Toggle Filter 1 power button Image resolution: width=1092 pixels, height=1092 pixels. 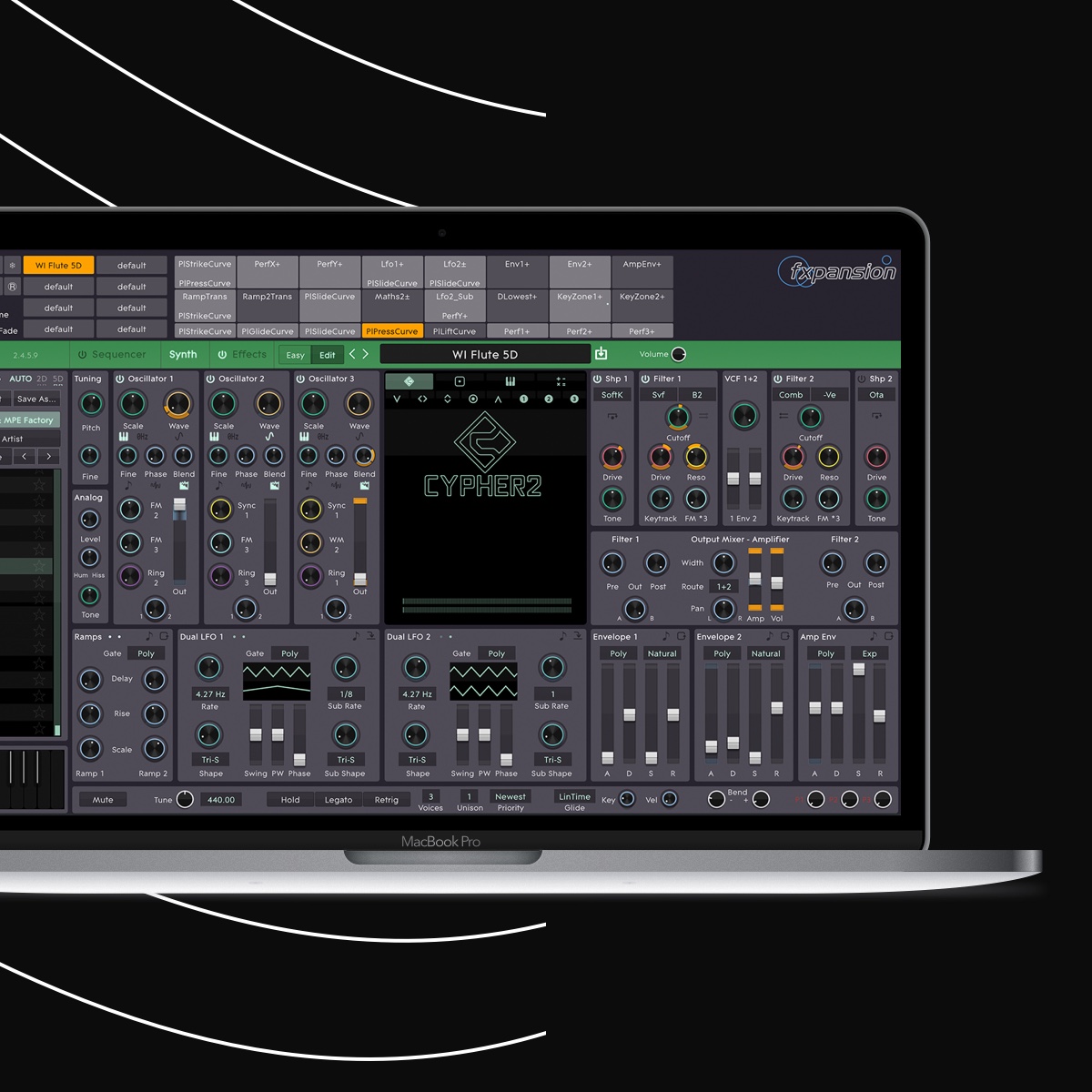point(645,379)
